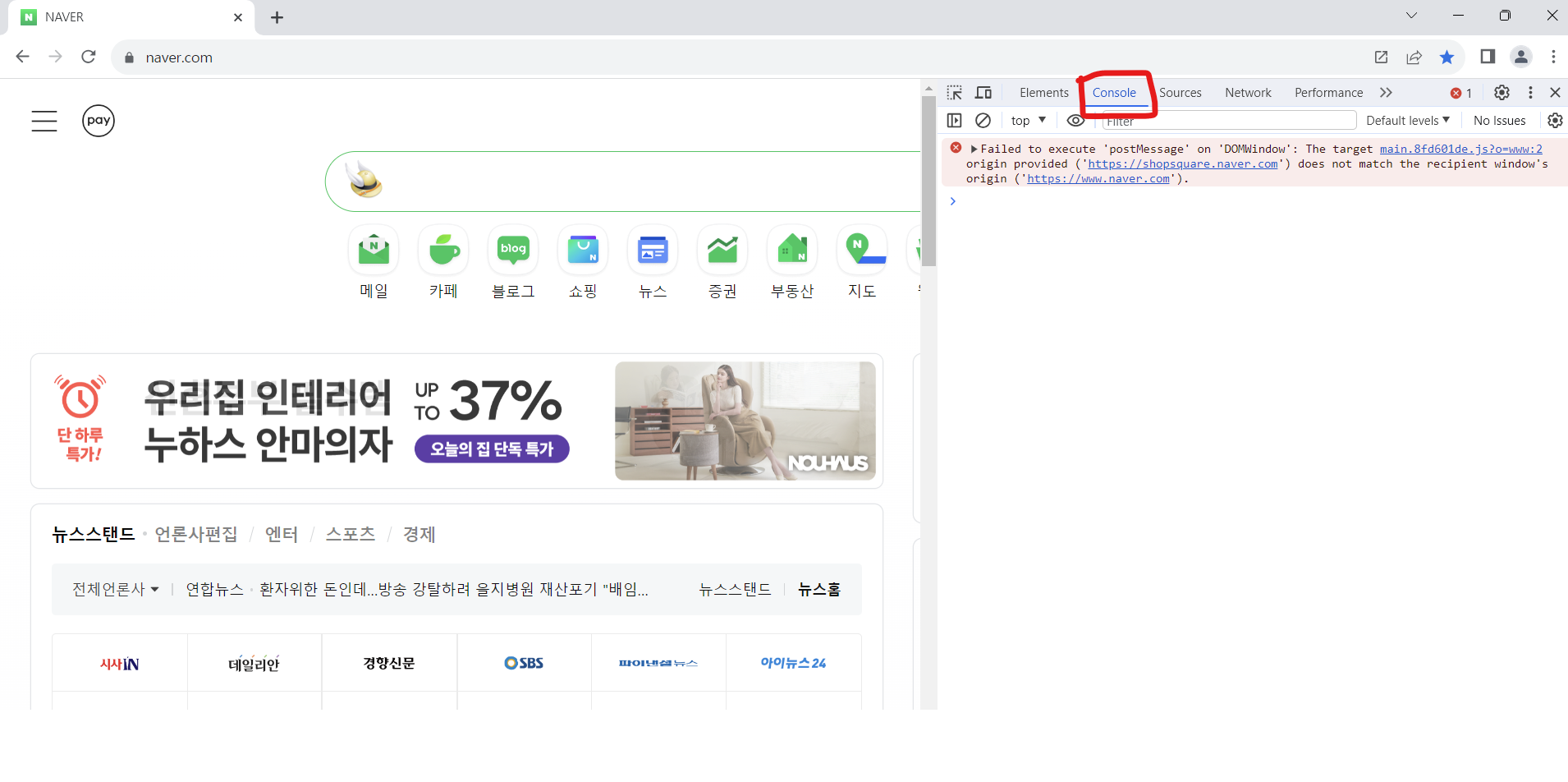Go back to previous page
Viewport: 1568px width, 782px height.
pyautogui.click(x=22, y=57)
